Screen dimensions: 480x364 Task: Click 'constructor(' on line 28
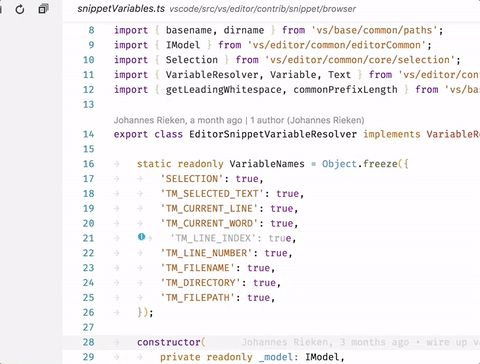tap(171, 342)
